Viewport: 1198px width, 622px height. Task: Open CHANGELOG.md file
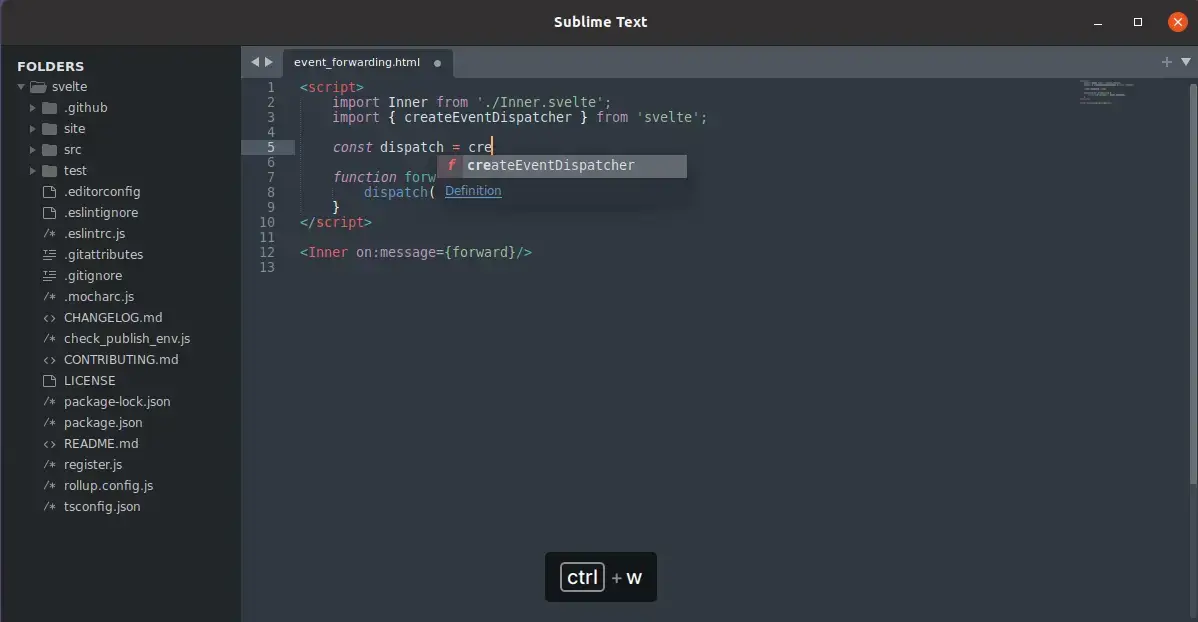pyautogui.click(x=113, y=318)
